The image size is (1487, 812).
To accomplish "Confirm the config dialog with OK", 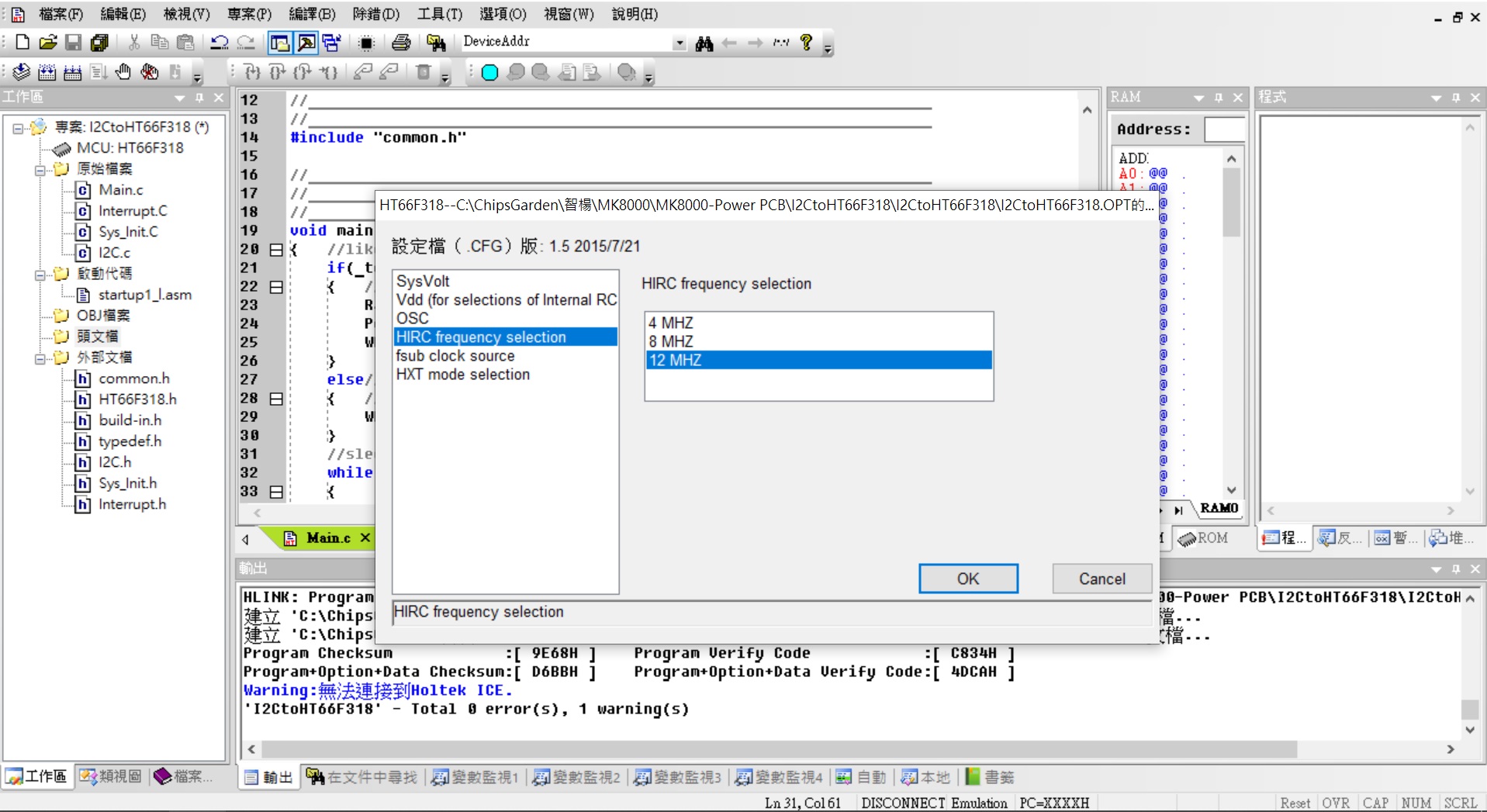I will (x=968, y=579).
